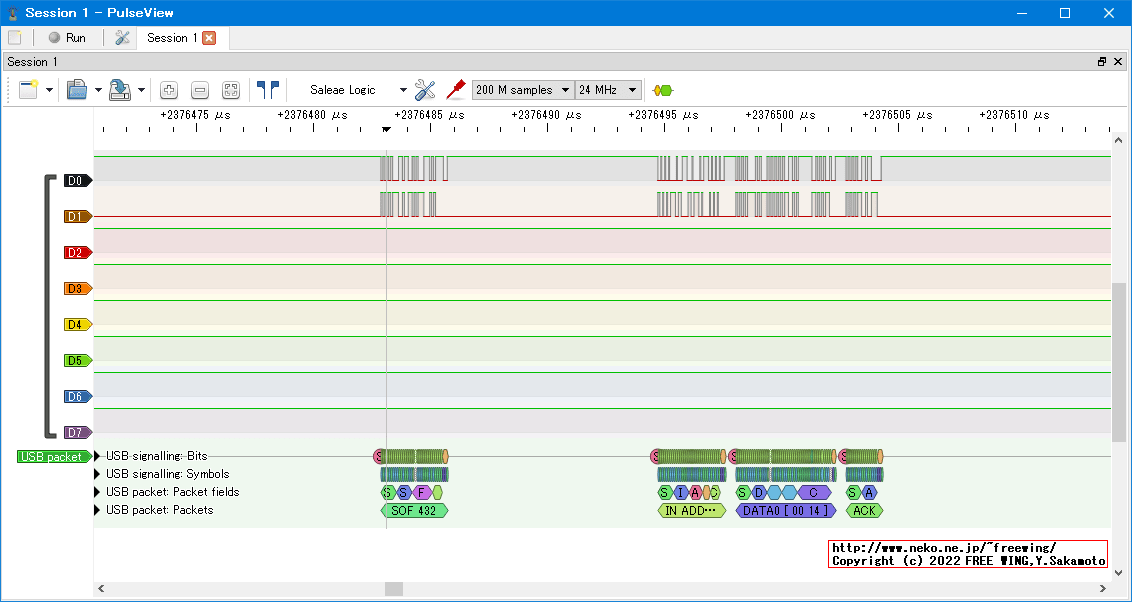Click the zoom out icon
The height and width of the screenshot is (602, 1132).
[x=200, y=90]
